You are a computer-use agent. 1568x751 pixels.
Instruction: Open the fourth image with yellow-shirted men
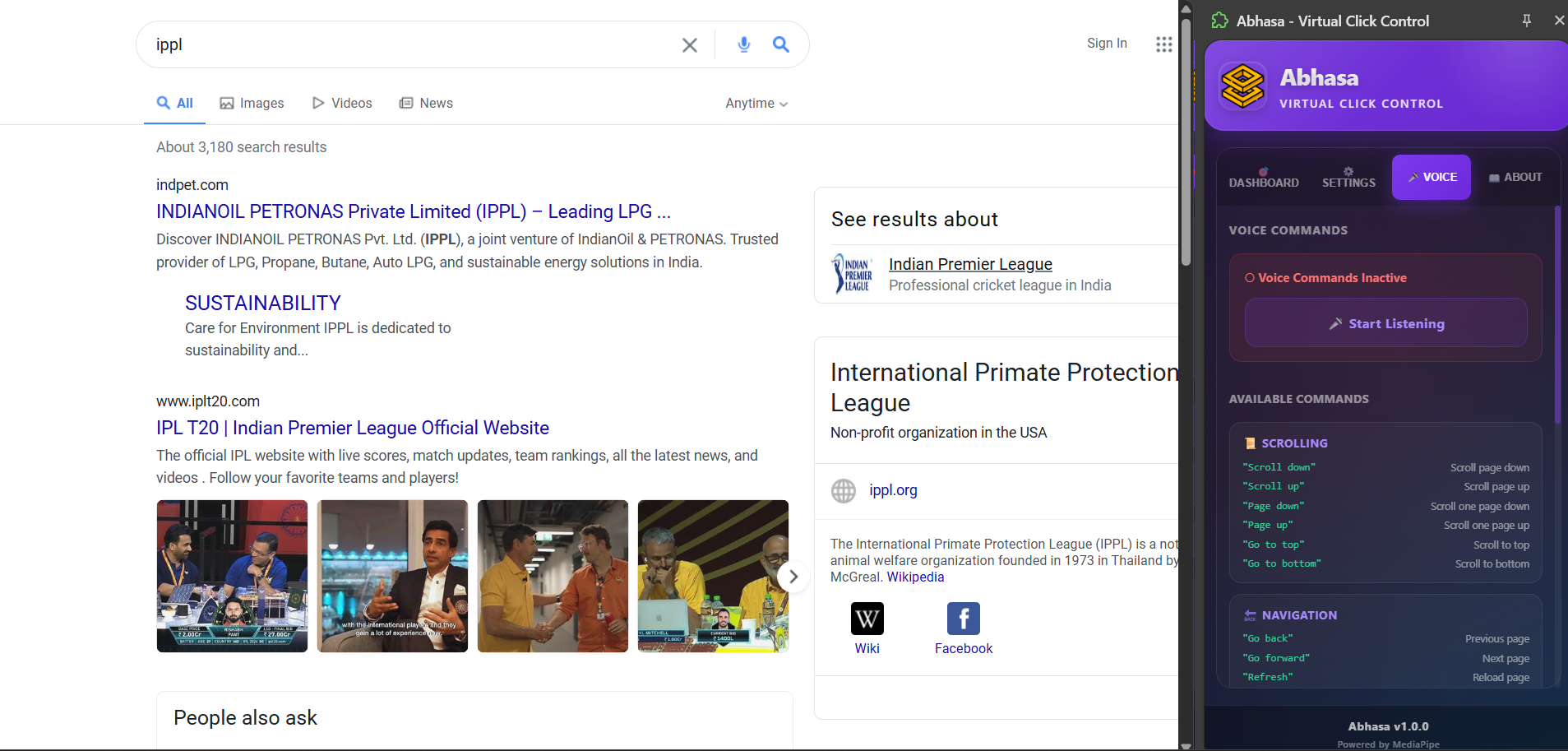tap(713, 577)
